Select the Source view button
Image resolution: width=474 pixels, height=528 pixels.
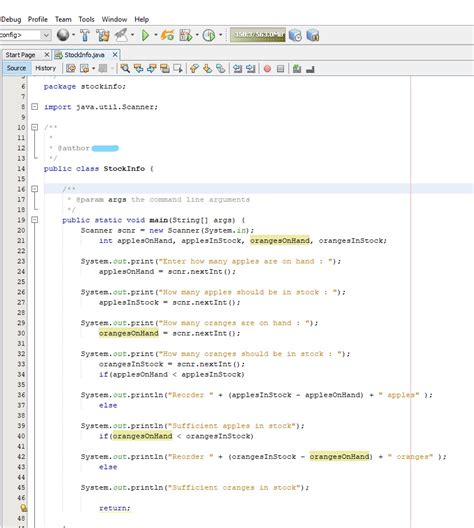(16, 68)
